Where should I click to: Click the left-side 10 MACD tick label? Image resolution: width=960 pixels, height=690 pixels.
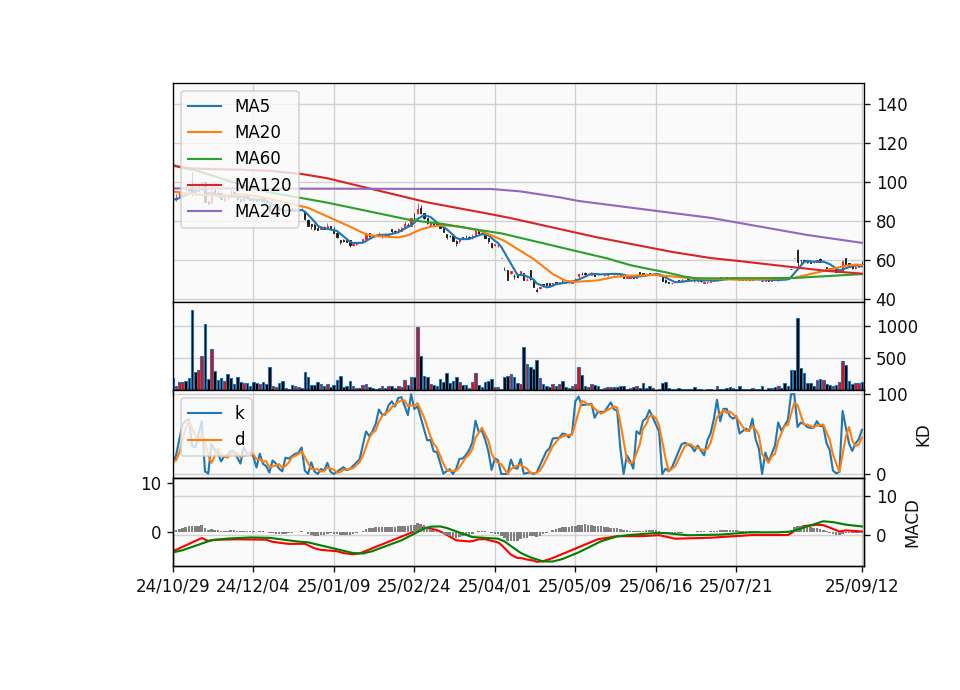point(151,484)
